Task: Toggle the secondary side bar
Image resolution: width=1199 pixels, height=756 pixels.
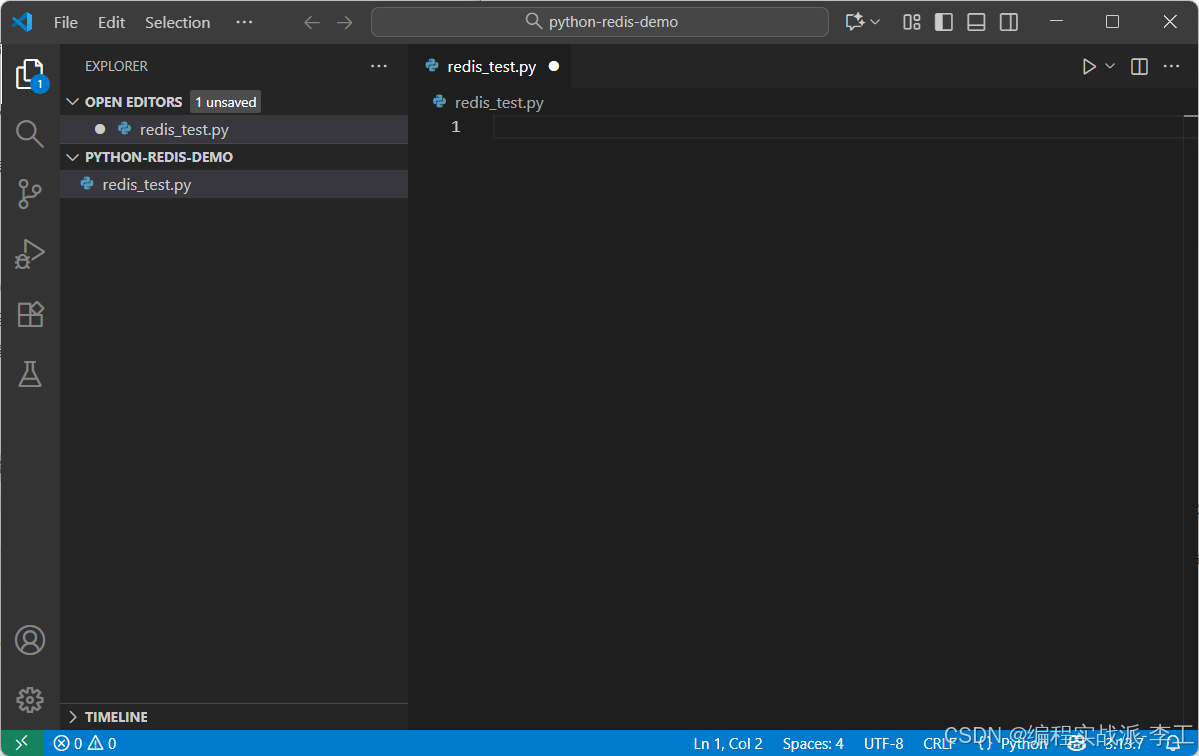Action: pos(1009,22)
